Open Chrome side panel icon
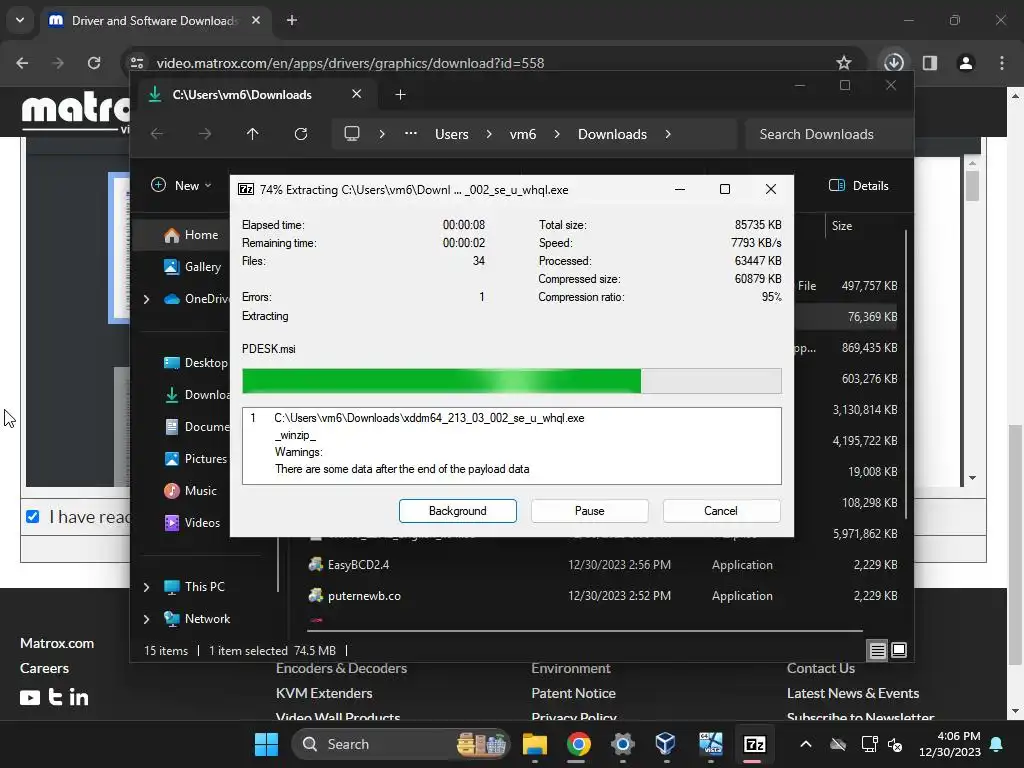Image resolution: width=1024 pixels, height=768 pixels. 930,63
